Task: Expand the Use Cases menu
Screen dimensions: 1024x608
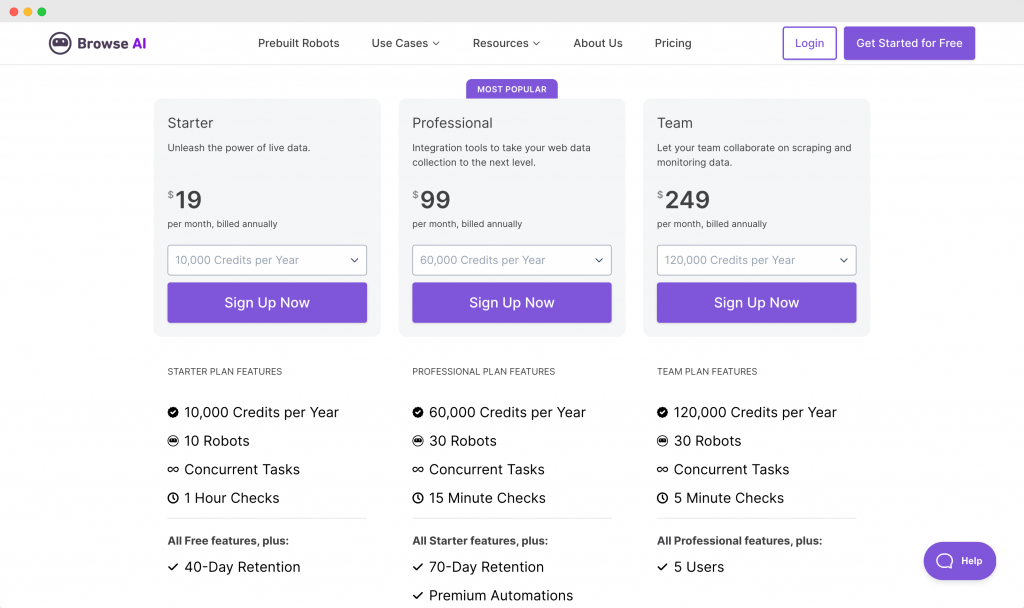Action: click(406, 43)
